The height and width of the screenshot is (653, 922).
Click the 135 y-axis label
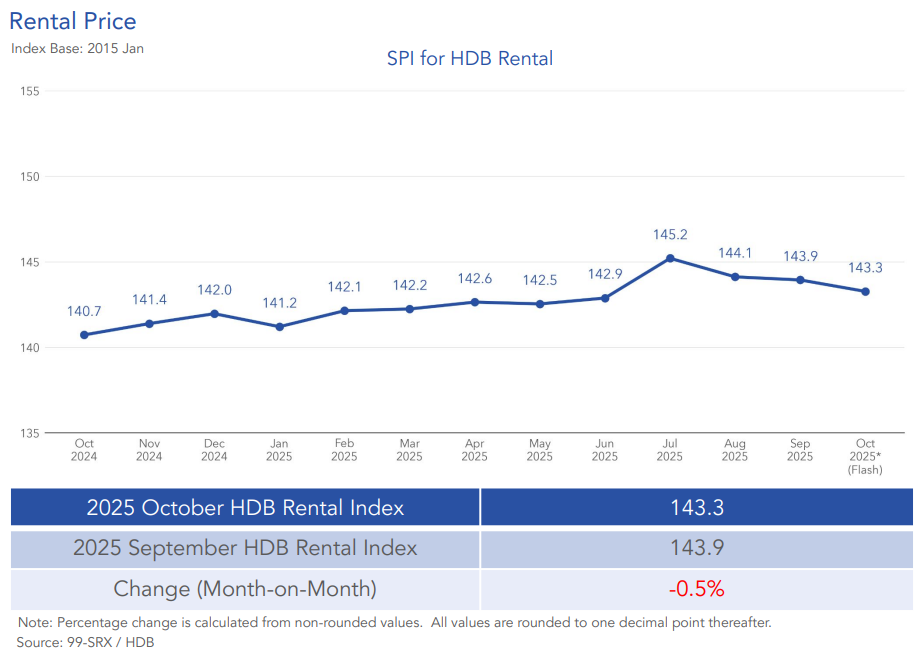(x=29, y=433)
